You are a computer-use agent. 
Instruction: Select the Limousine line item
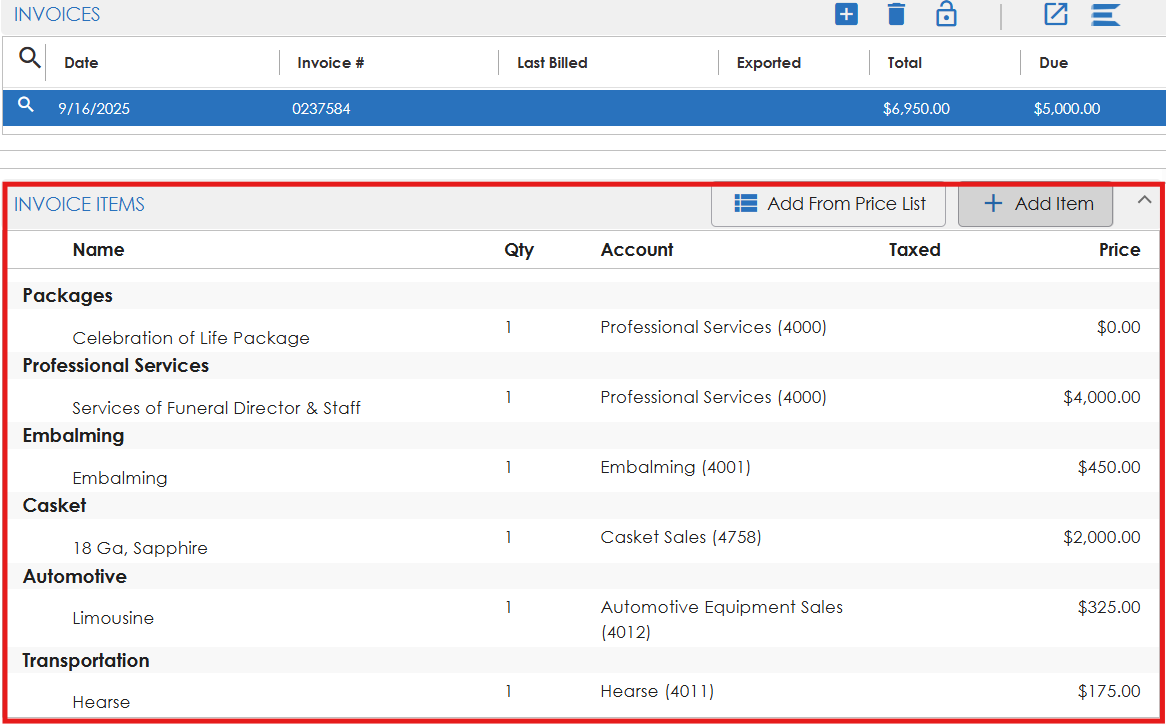[x=113, y=618]
